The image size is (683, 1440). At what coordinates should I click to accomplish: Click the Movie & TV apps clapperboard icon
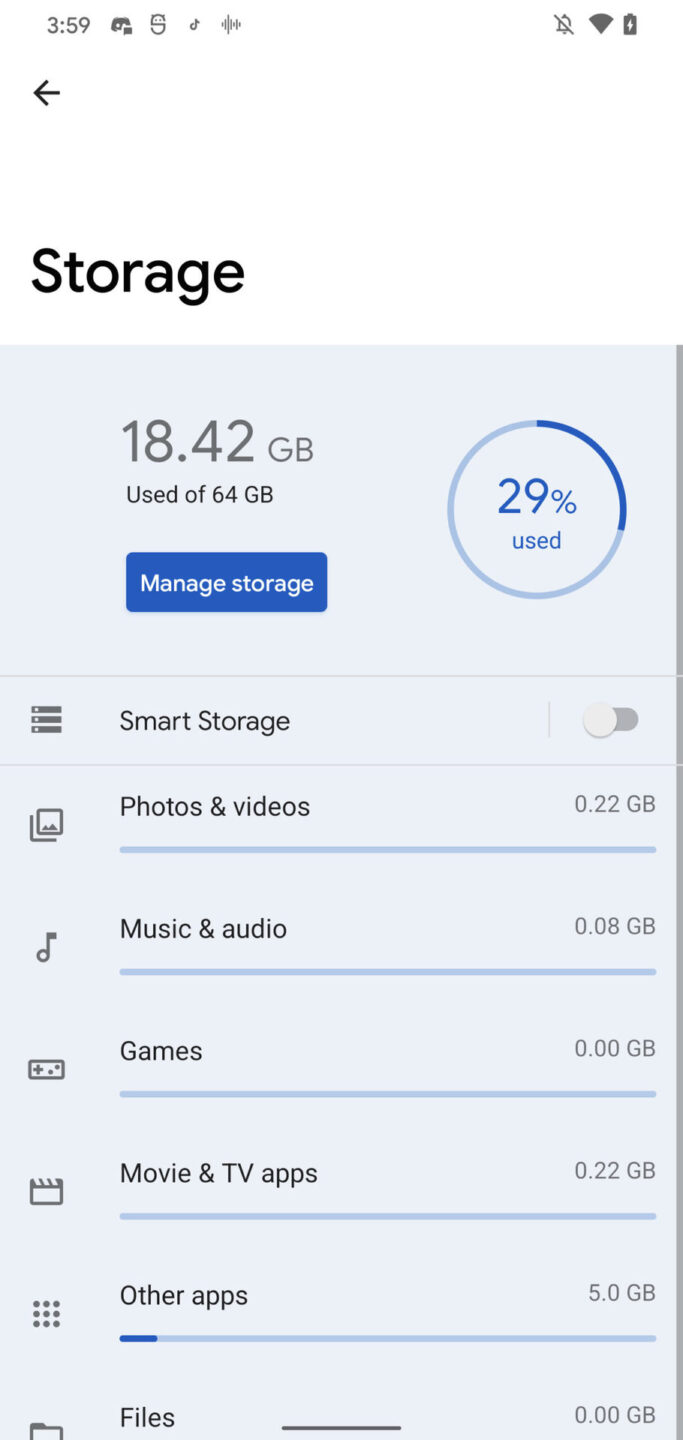click(x=46, y=1191)
